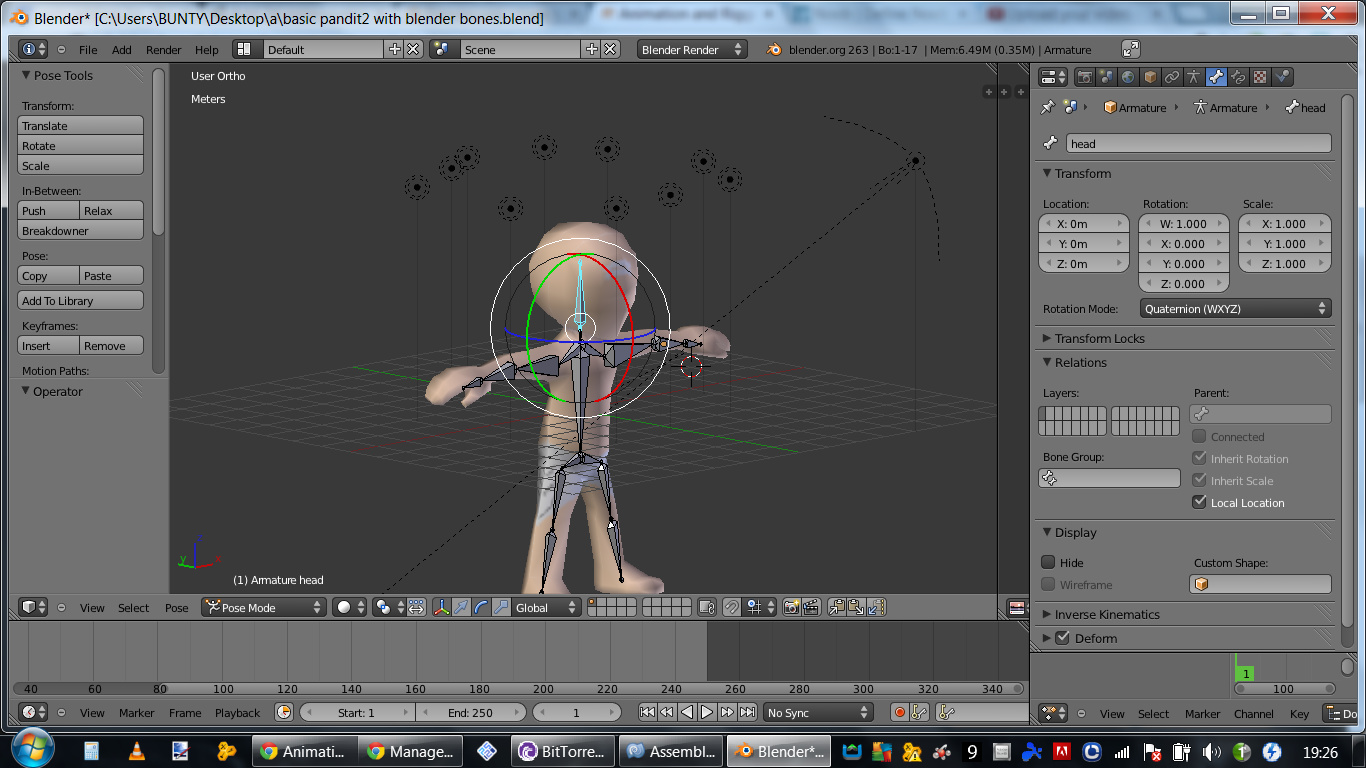This screenshot has height=768, width=1366.
Task: Toggle full screen view icon in info header
Action: click(x=1131, y=49)
